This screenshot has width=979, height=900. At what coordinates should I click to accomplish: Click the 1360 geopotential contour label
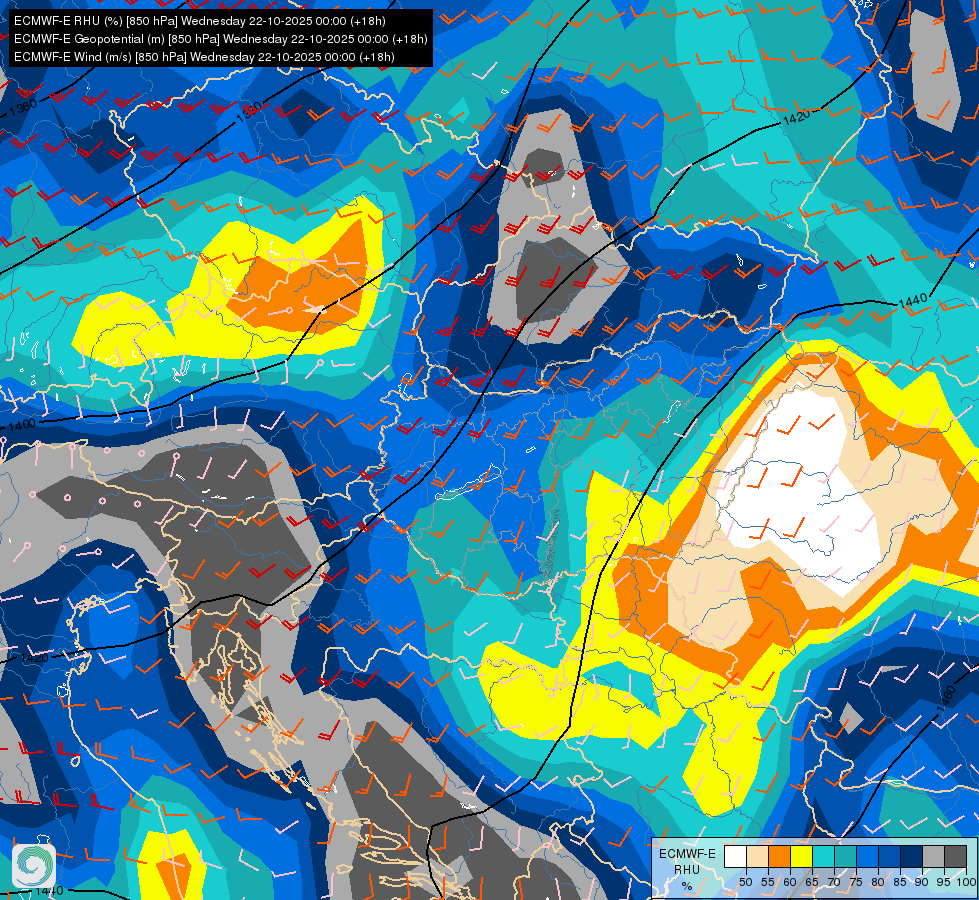(23, 107)
